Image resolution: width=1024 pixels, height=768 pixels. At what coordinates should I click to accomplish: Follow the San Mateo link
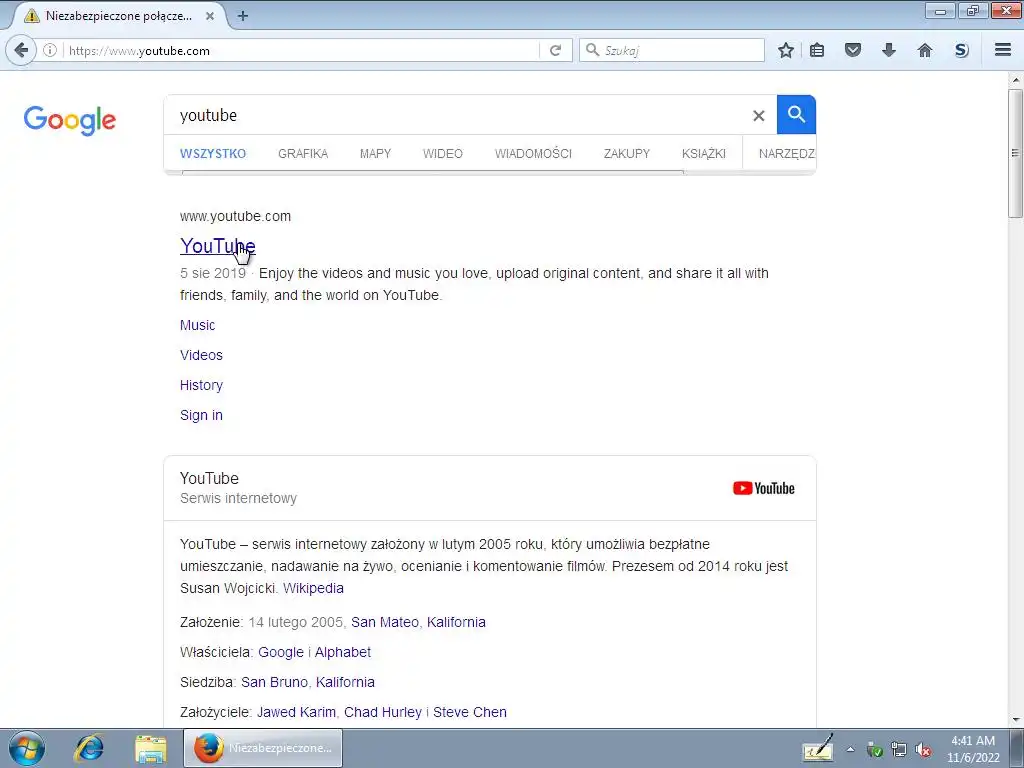[x=385, y=622]
